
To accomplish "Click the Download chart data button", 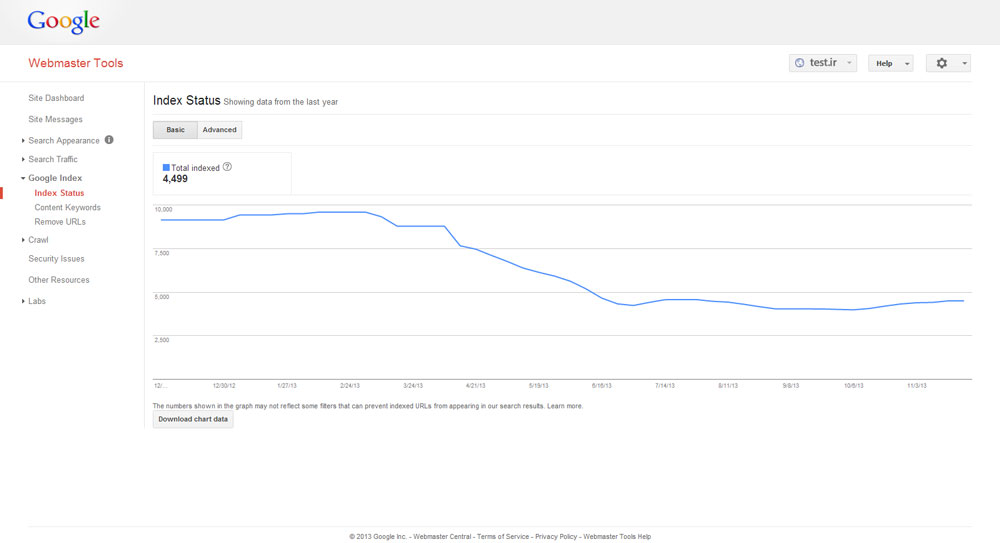I will [193, 419].
